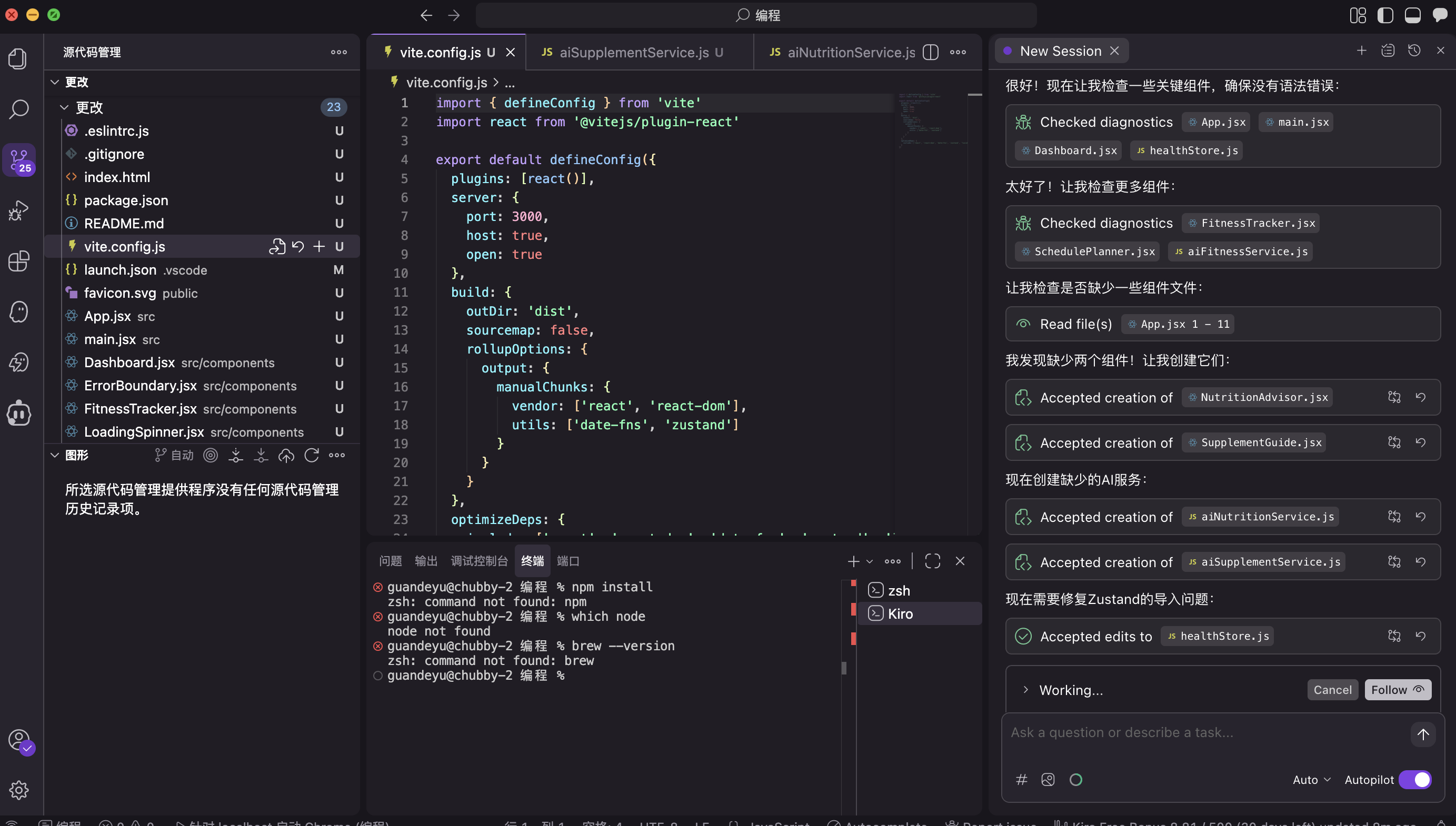Toggle the Autopilot switch off
Screen dimensions: 1456x826
click(x=1414, y=780)
